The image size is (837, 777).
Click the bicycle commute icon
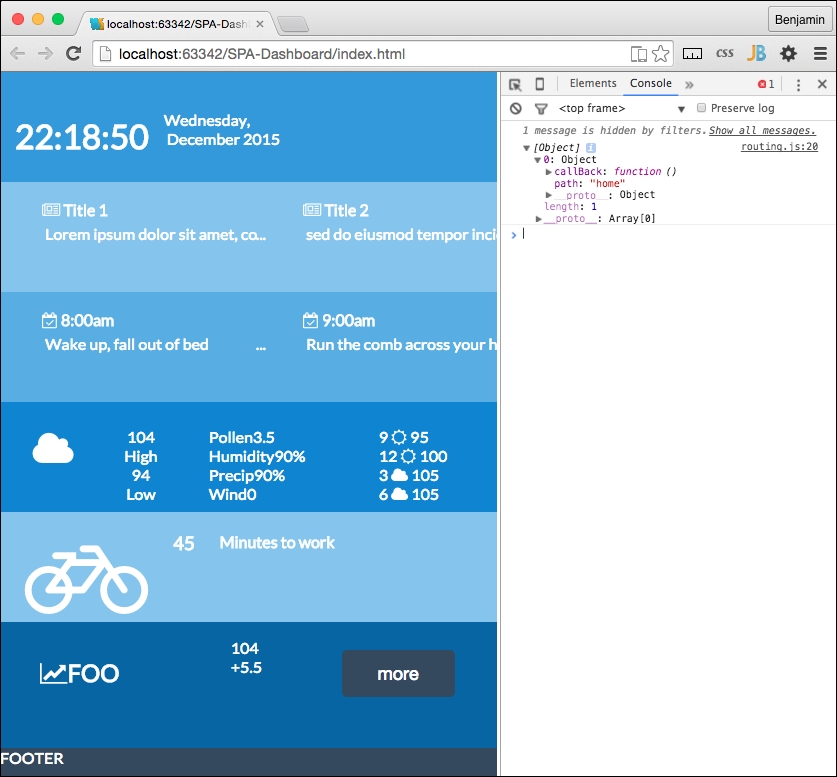pyautogui.click(x=85, y=580)
